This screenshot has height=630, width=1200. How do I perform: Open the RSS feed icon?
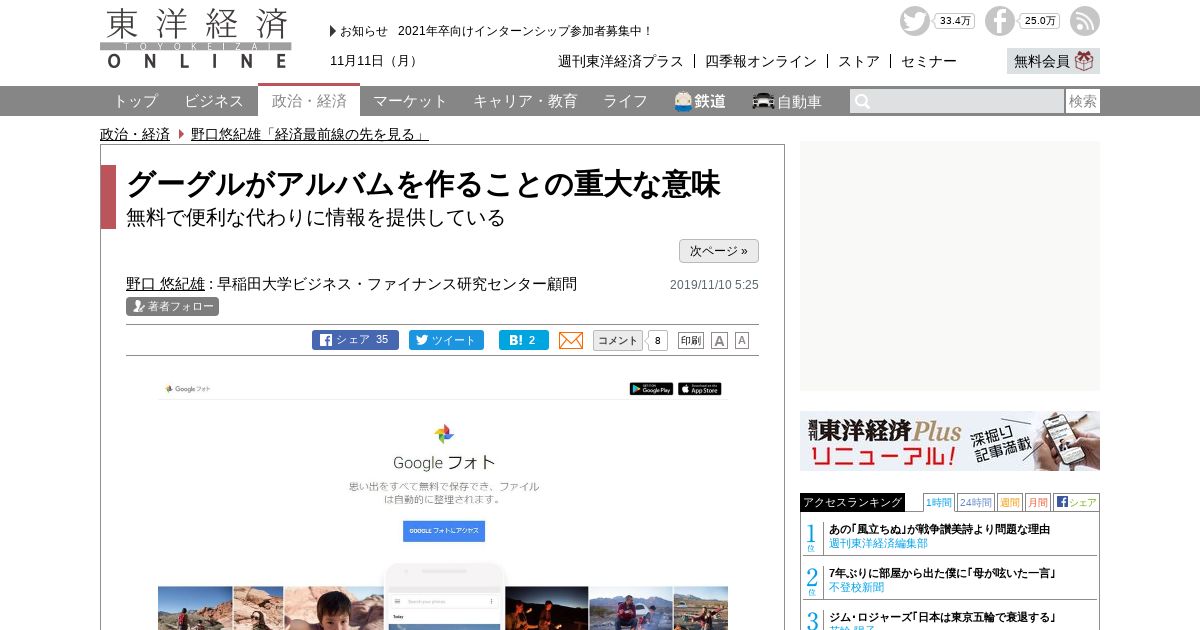pos(1085,21)
